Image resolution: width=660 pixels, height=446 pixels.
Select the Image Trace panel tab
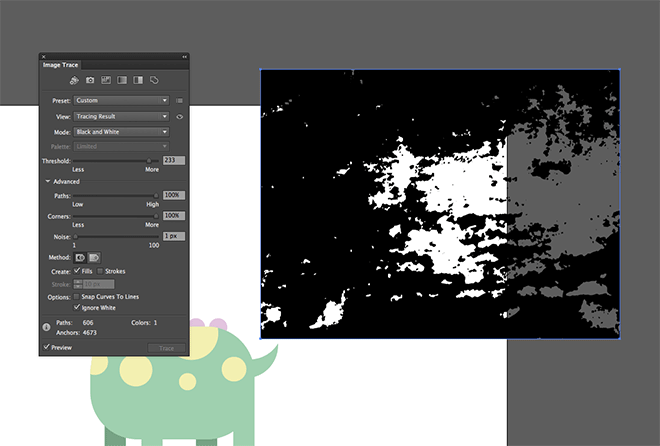pyautogui.click(x=61, y=65)
